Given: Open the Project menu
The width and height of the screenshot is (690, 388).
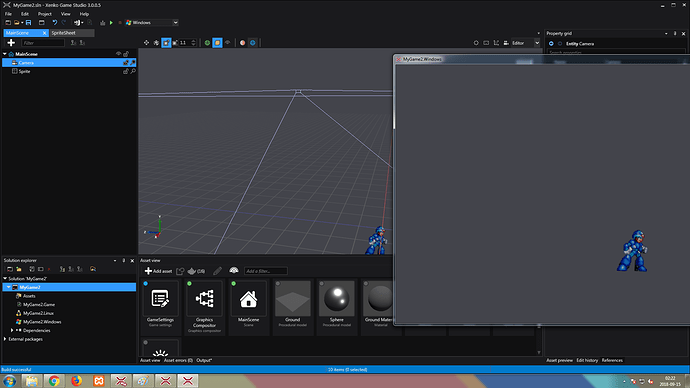Looking at the screenshot, I should [x=45, y=14].
